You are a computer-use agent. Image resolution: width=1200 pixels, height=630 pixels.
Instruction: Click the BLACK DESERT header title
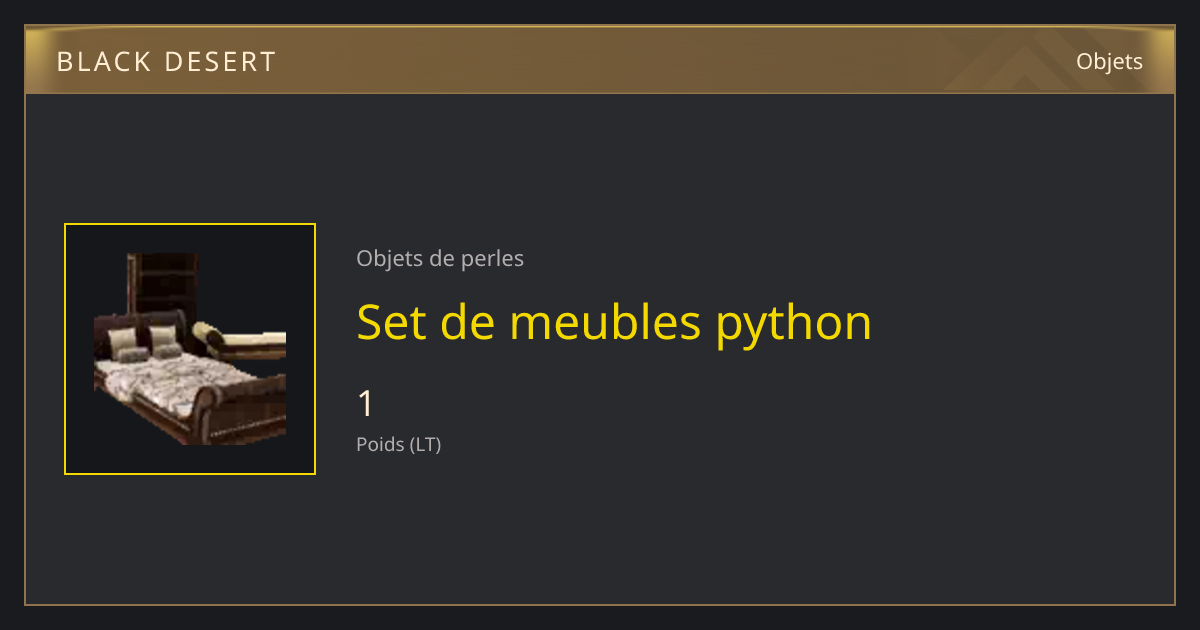point(166,62)
